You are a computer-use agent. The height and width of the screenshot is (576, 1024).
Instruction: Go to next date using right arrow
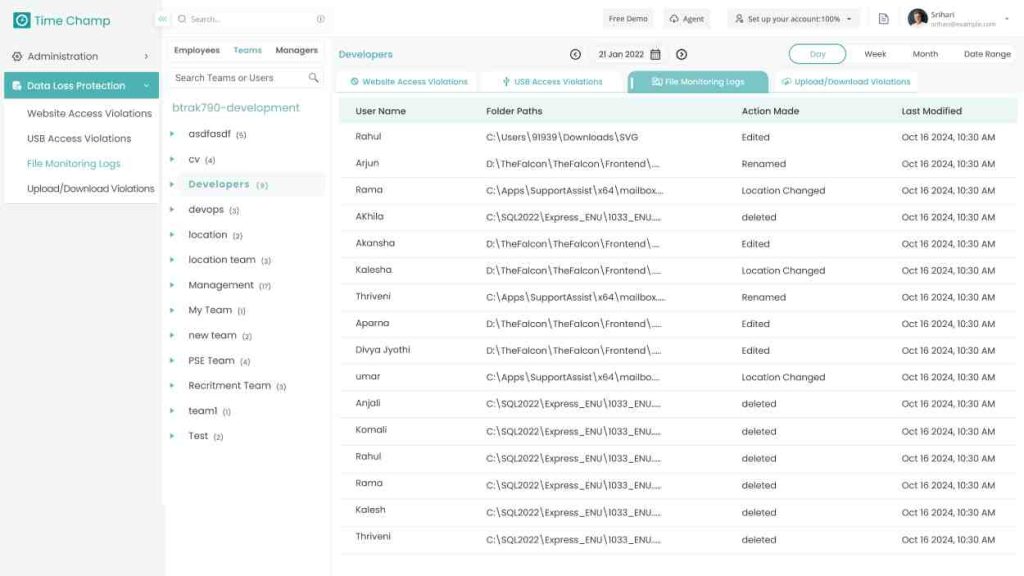681,54
